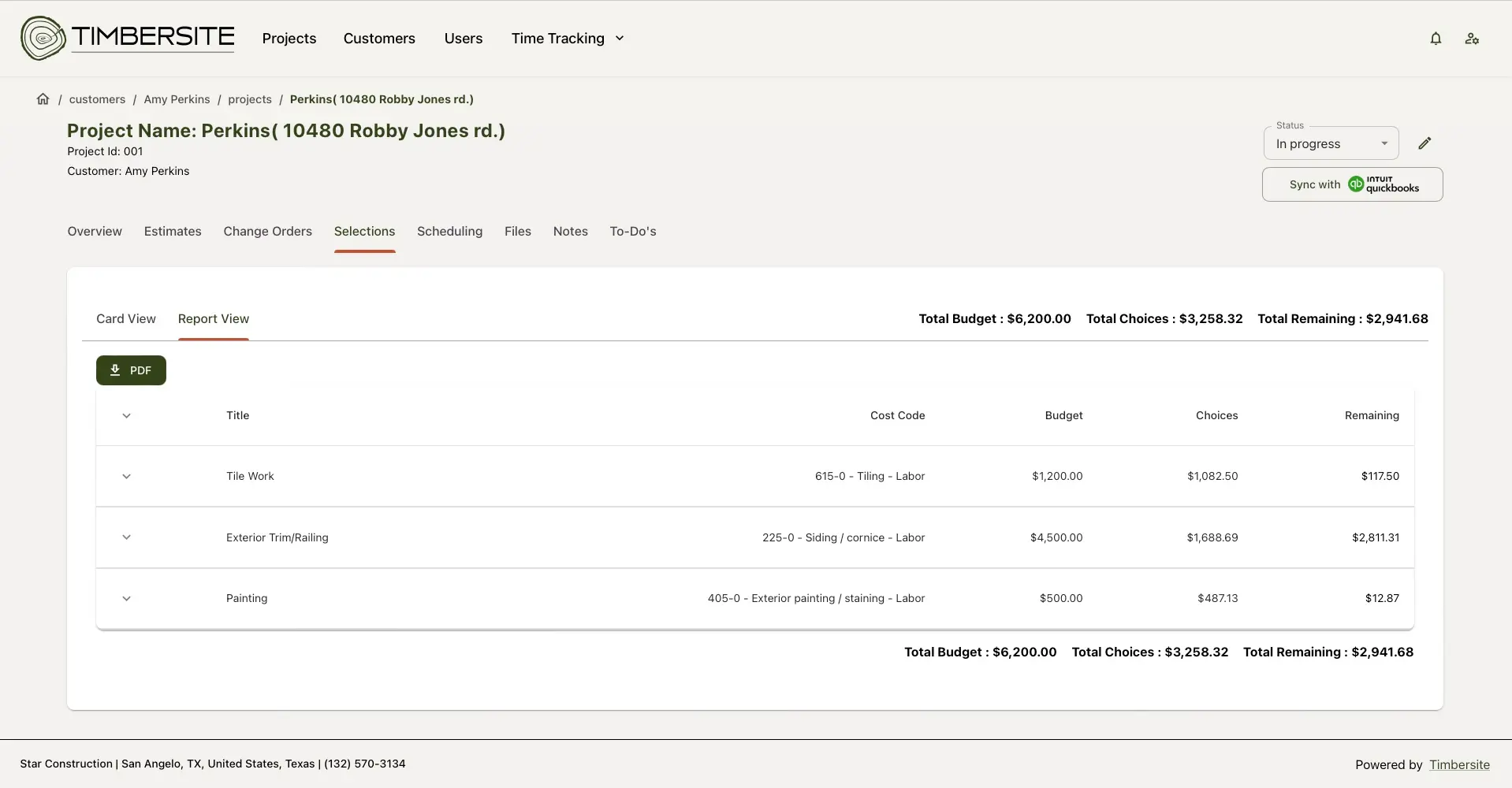Sync project with QuickBooks
The height and width of the screenshot is (788, 1512).
click(1352, 184)
